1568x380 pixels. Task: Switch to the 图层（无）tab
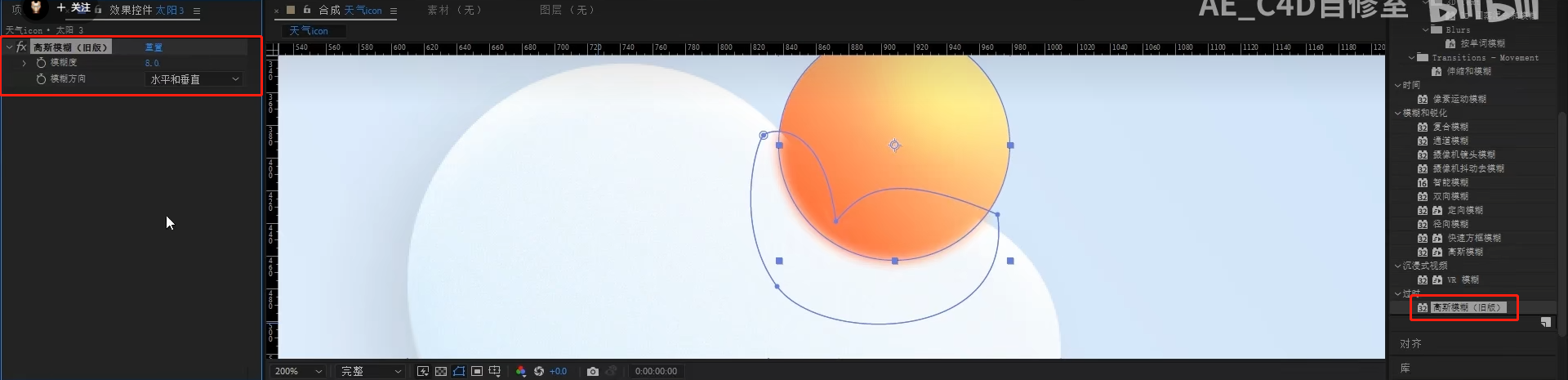click(568, 10)
